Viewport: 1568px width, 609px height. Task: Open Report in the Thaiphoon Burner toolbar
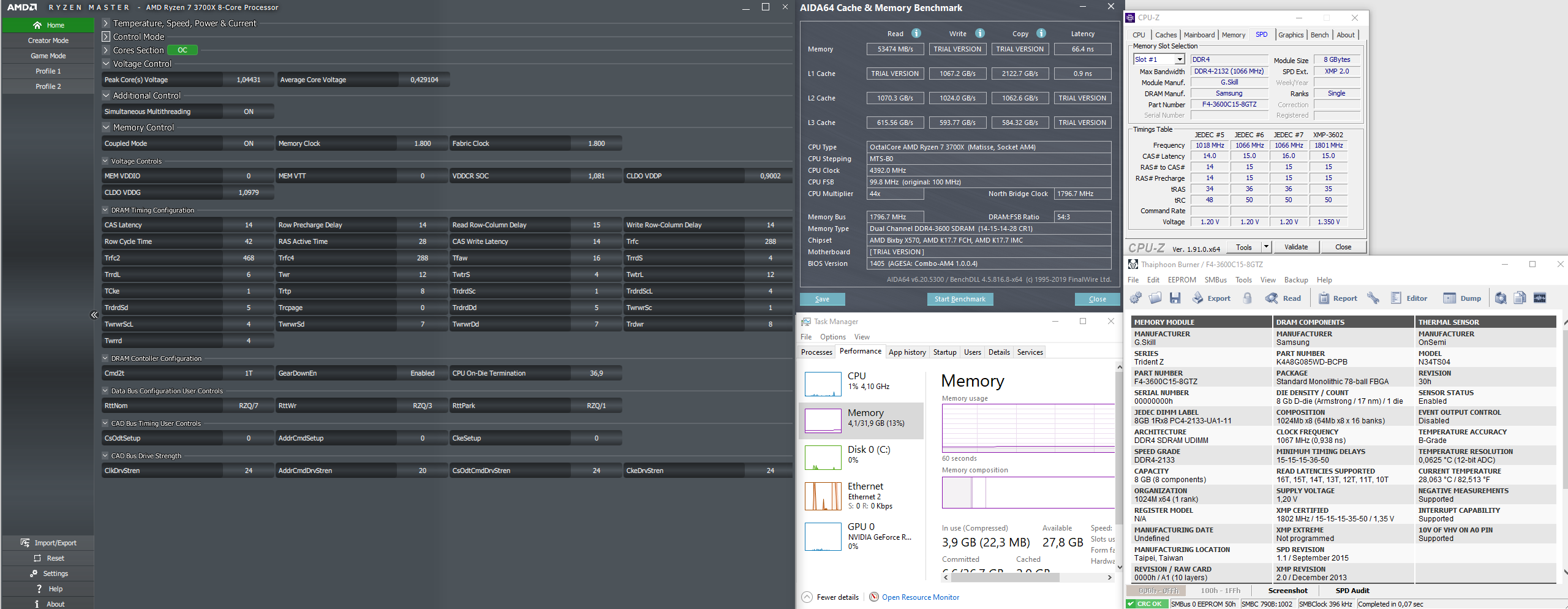(1338, 298)
